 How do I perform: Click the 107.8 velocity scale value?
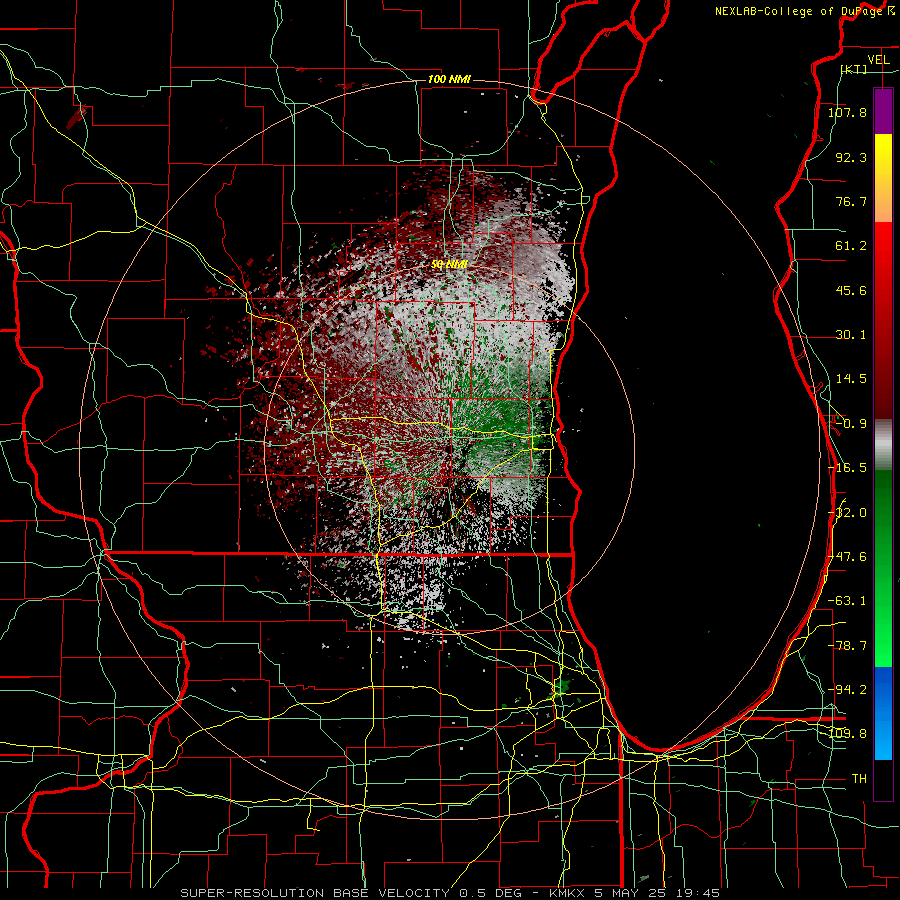tap(847, 112)
